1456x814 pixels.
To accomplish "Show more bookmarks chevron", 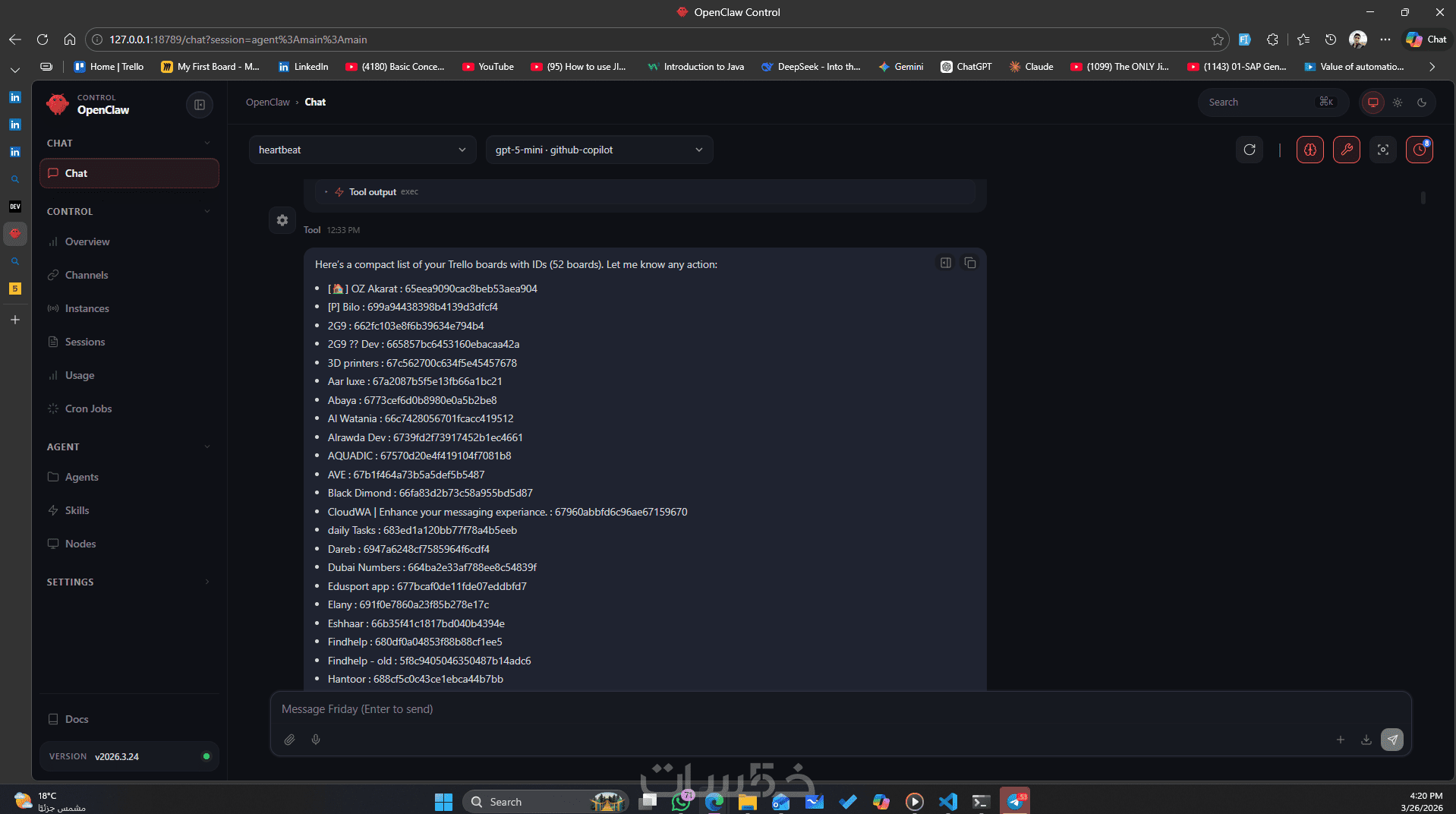I will point(1432,67).
